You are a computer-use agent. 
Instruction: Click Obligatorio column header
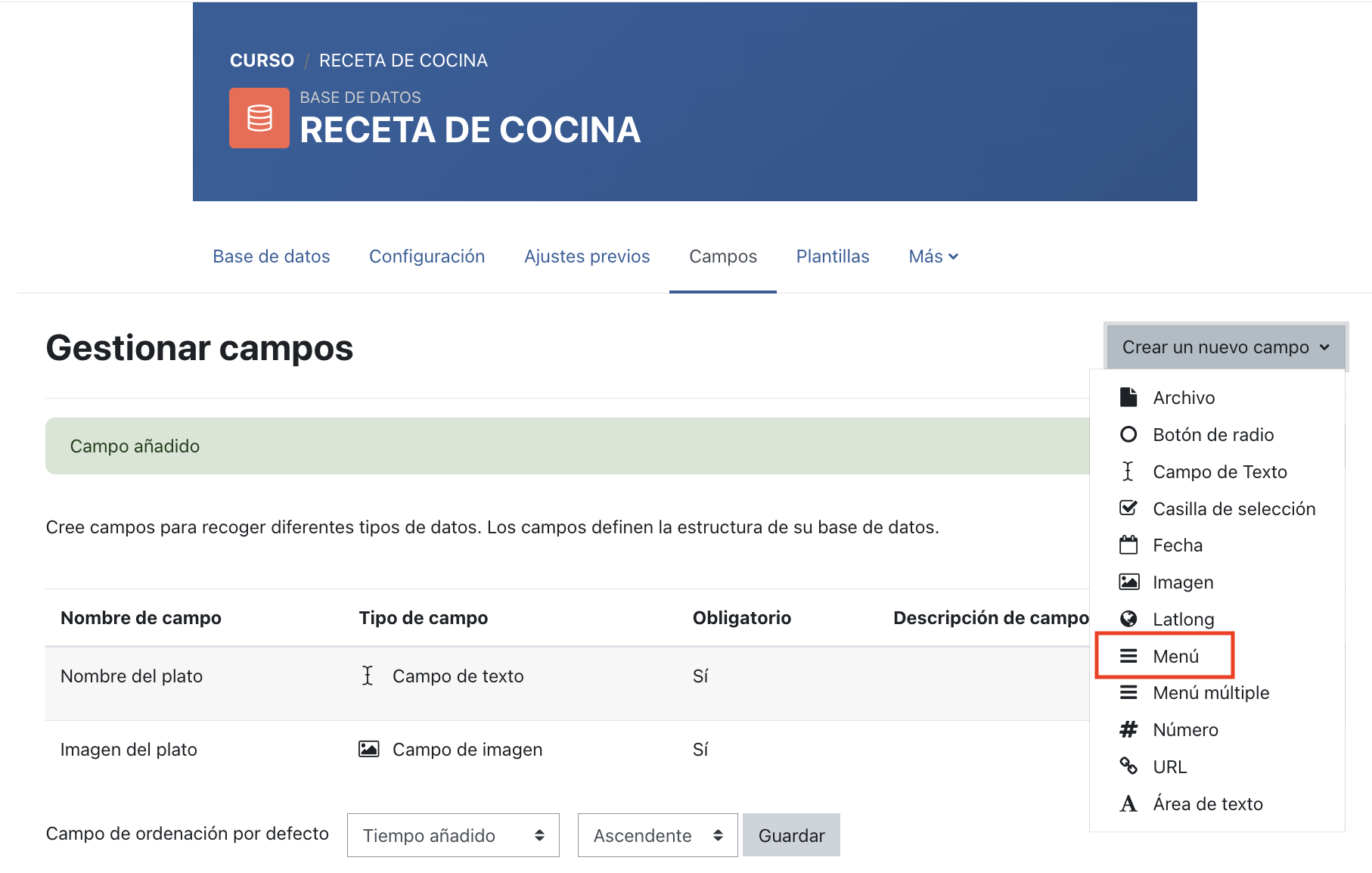742,618
